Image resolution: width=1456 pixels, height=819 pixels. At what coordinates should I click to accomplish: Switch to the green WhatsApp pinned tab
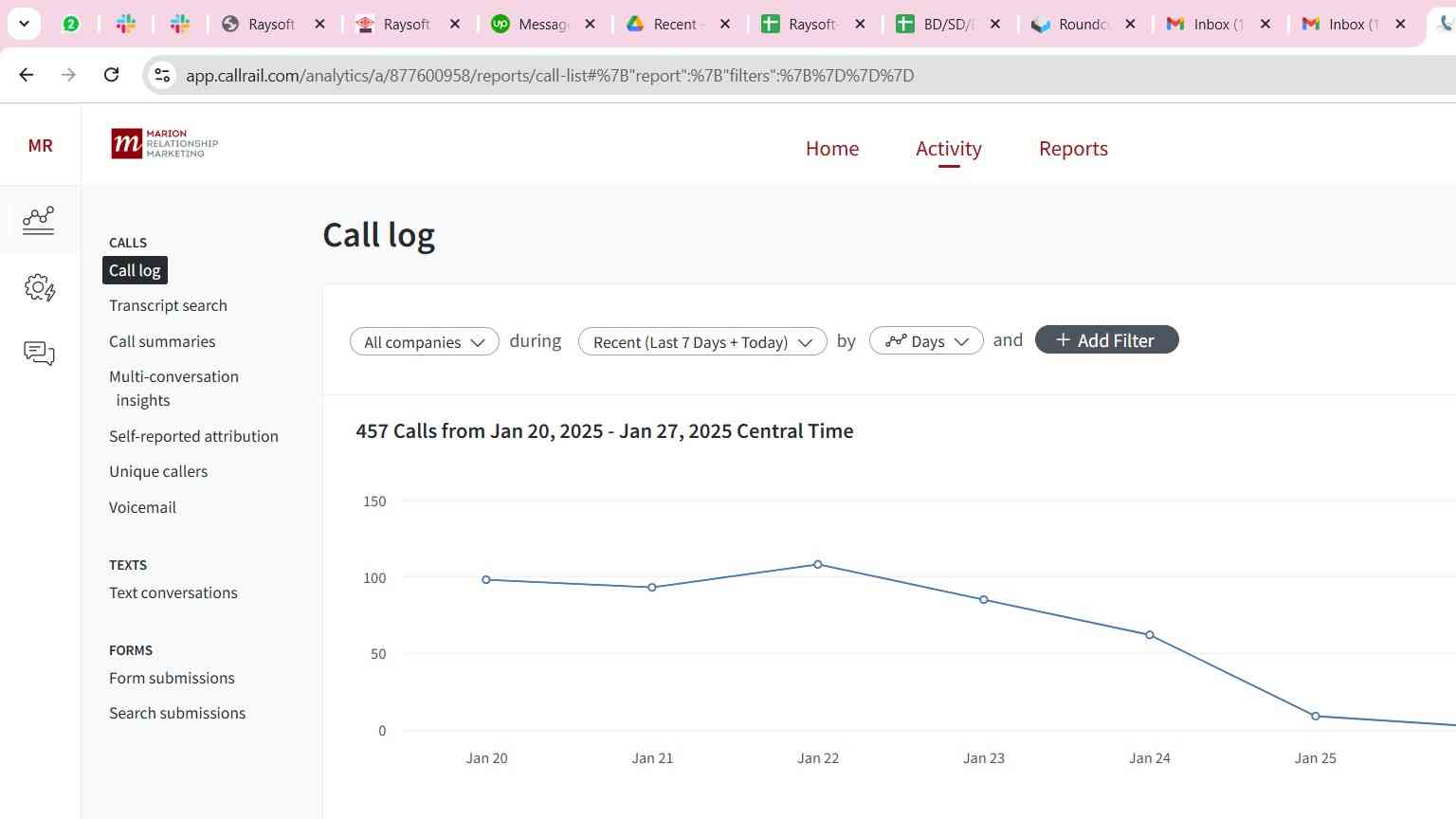[x=71, y=24]
